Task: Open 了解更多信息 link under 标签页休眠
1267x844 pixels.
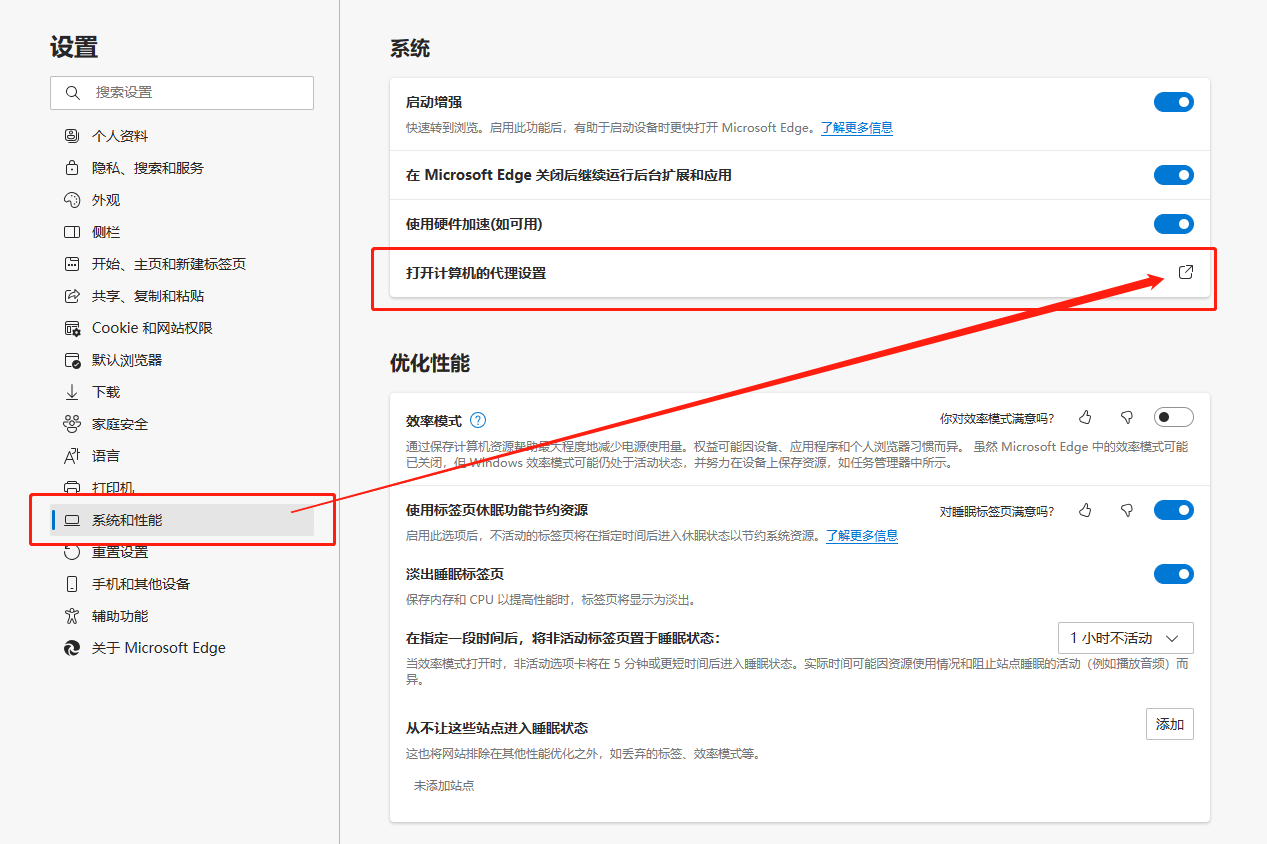Action: coord(862,536)
